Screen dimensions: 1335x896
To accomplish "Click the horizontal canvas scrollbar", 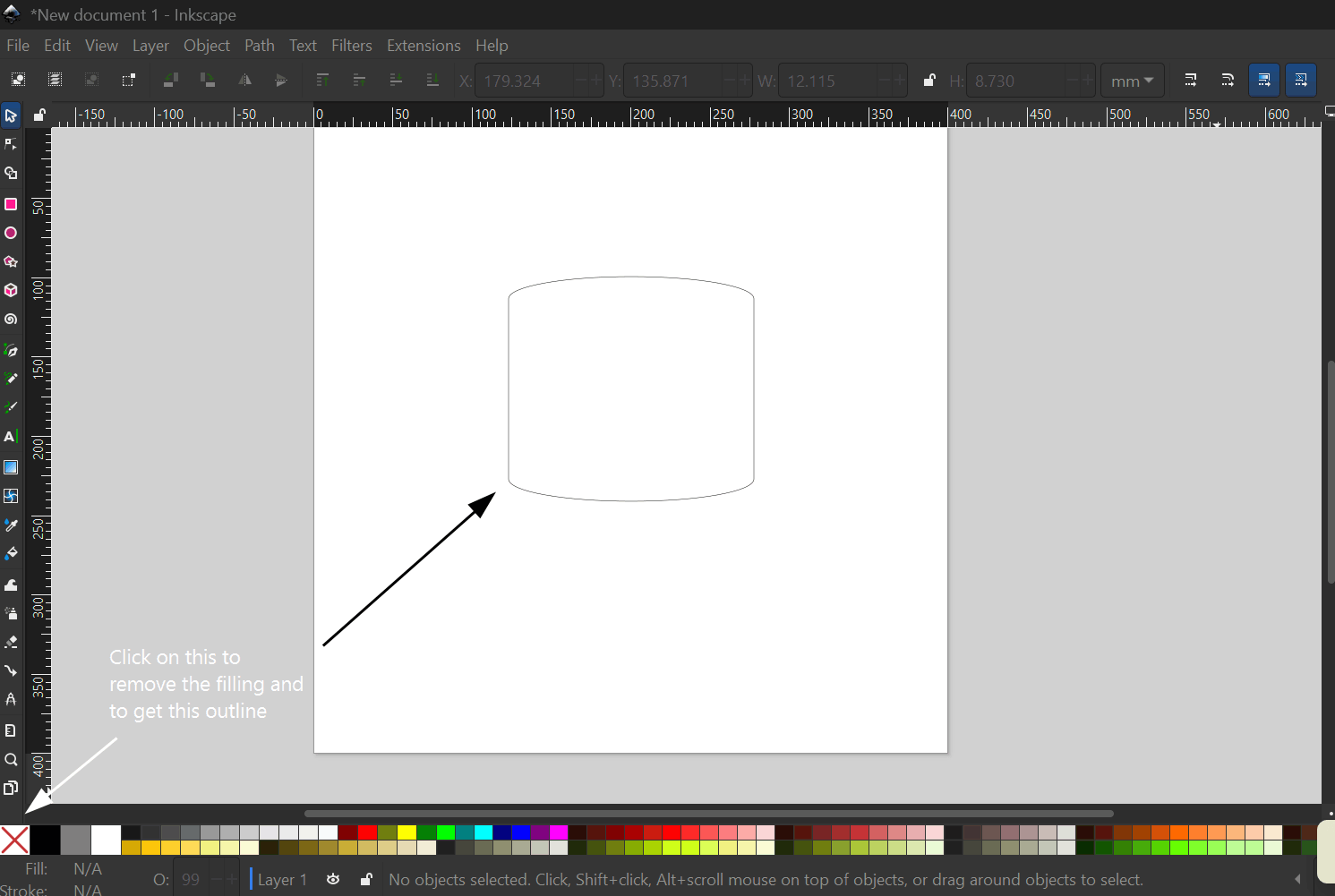I will point(709,814).
